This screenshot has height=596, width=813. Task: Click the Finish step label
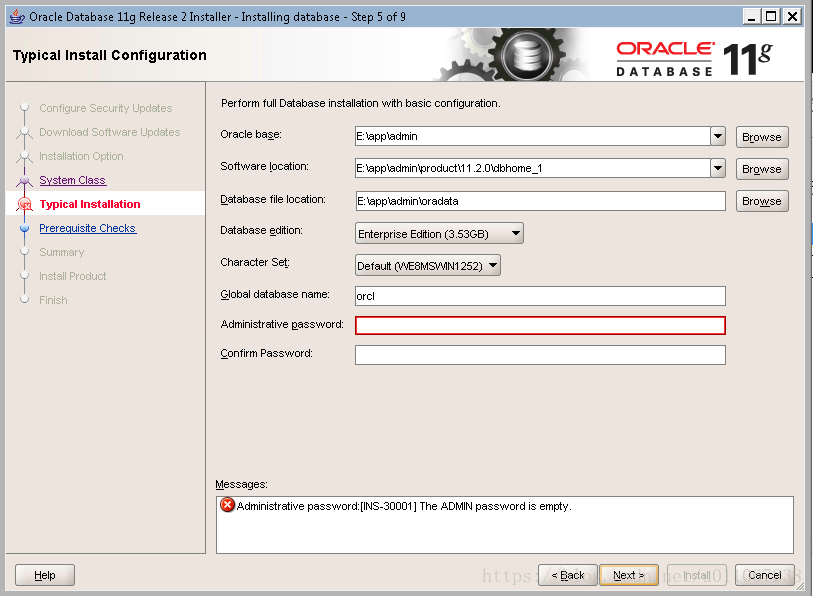pyautogui.click(x=53, y=300)
